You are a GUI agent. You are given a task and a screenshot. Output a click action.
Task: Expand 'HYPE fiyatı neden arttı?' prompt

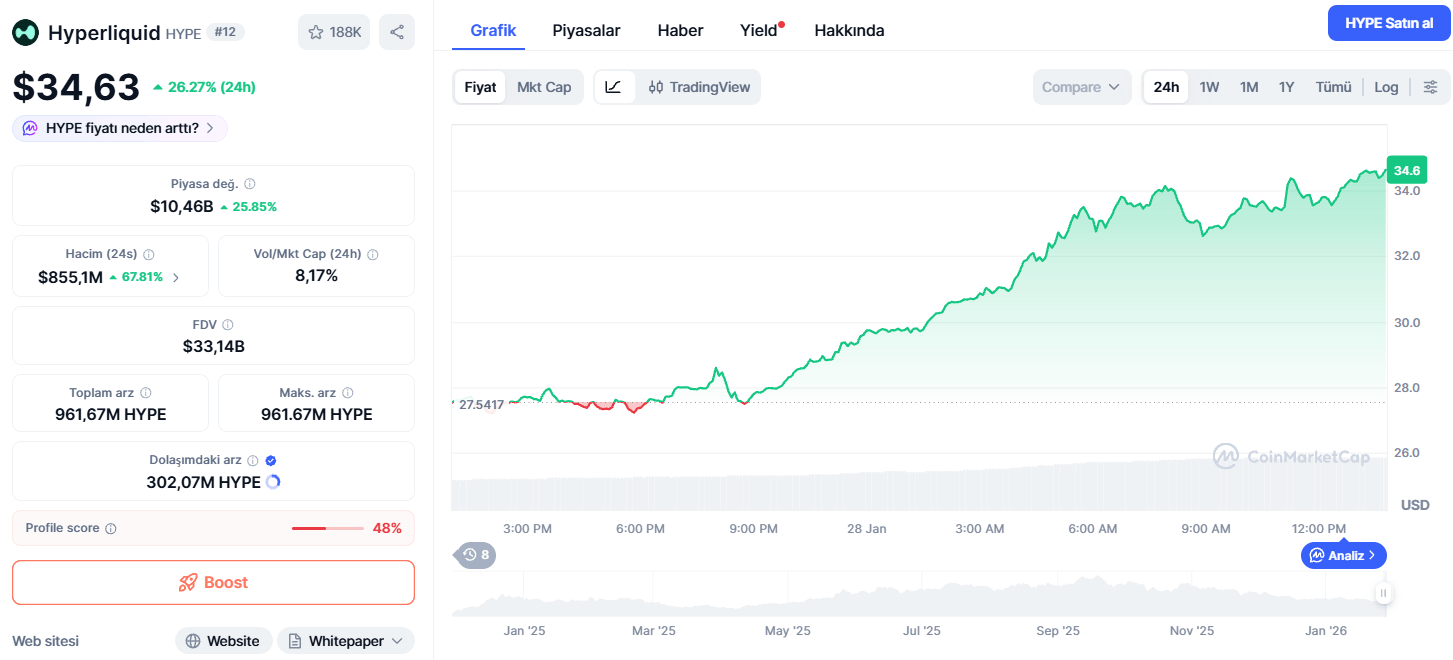tap(120, 128)
